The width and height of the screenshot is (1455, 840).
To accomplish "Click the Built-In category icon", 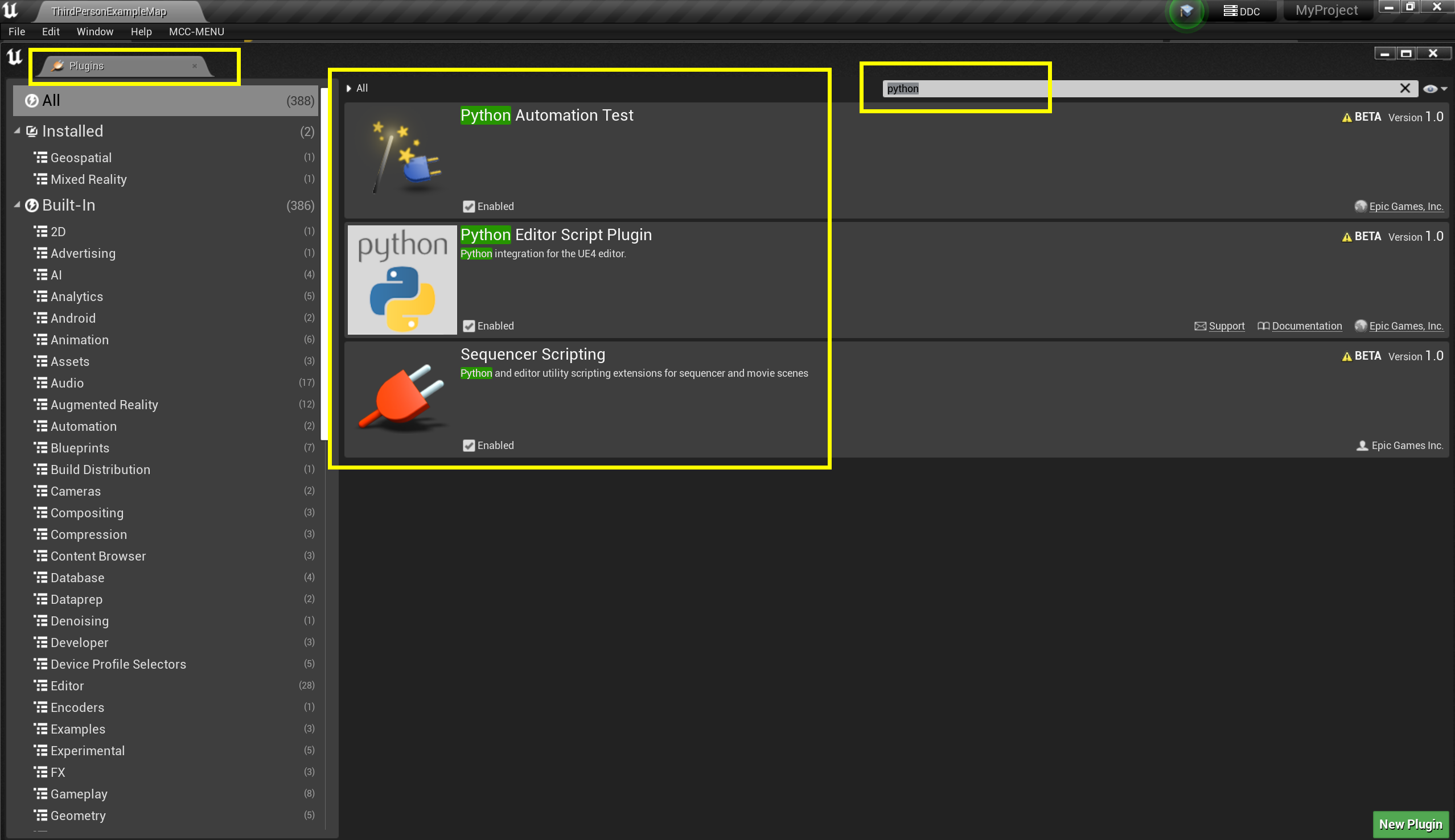I will coord(32,205).
